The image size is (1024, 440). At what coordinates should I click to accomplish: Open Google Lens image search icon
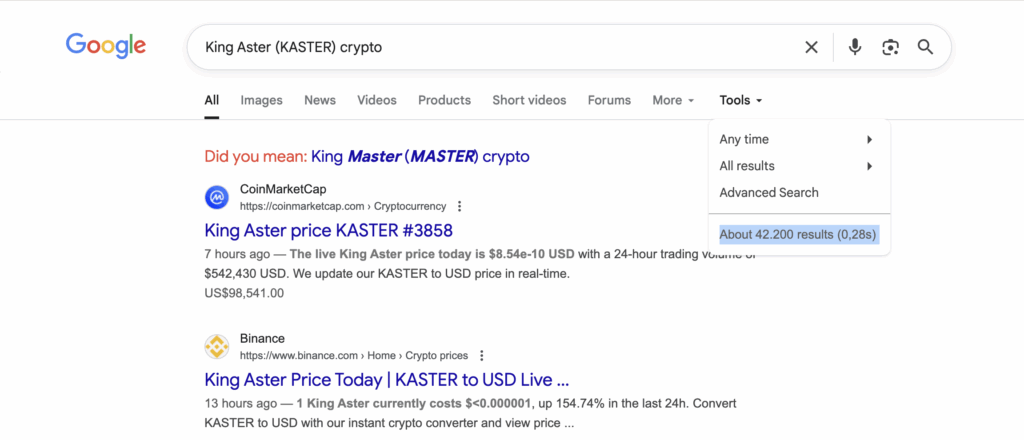click(x=890, y=47)
